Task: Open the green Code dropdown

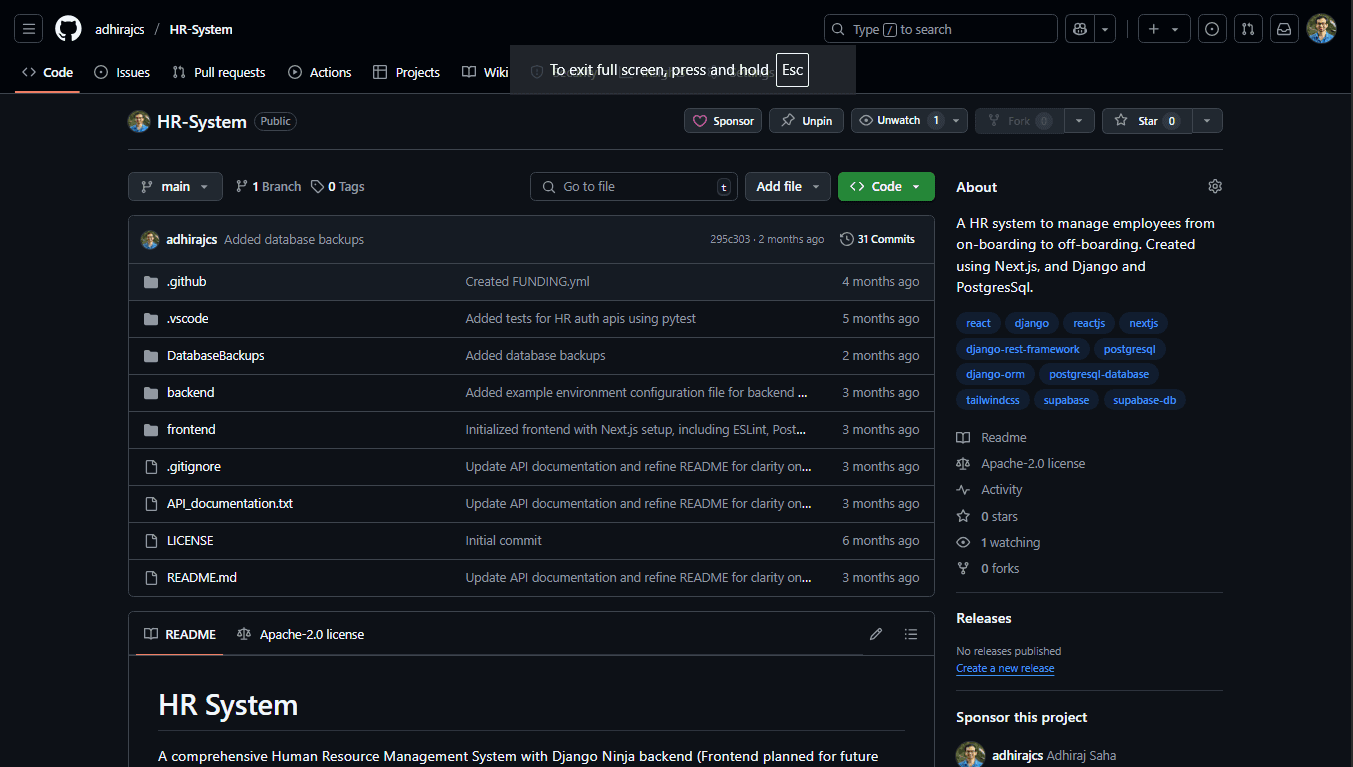Action: [886, 187]
